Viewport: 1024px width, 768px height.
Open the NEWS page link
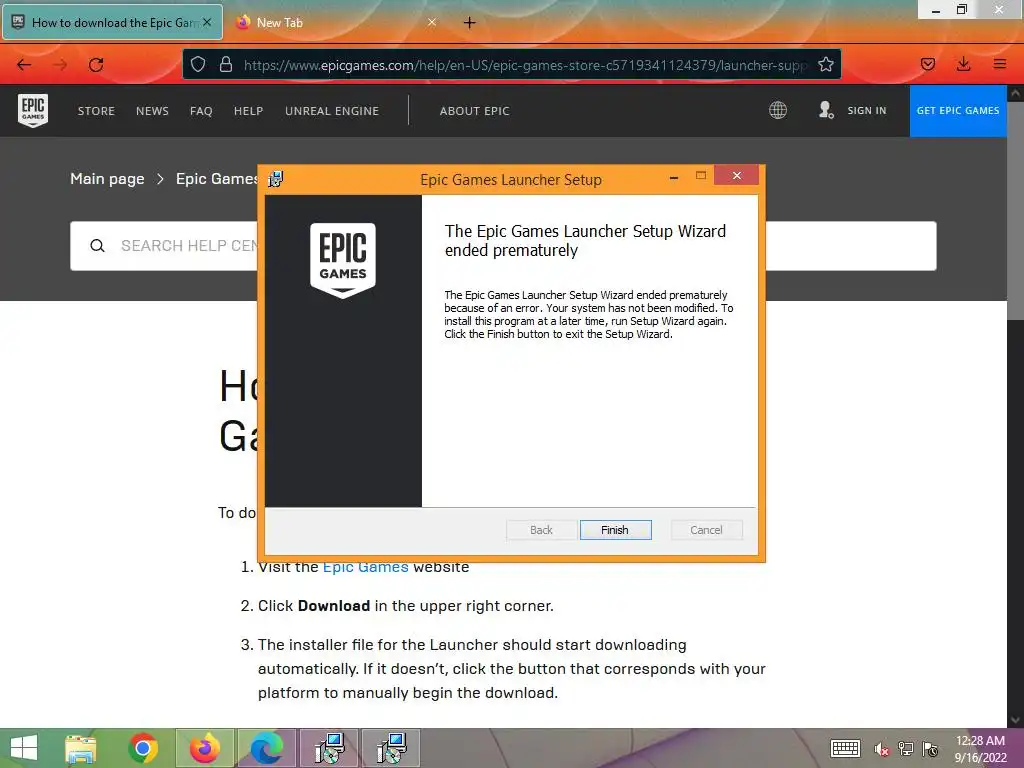coord(152,111)
